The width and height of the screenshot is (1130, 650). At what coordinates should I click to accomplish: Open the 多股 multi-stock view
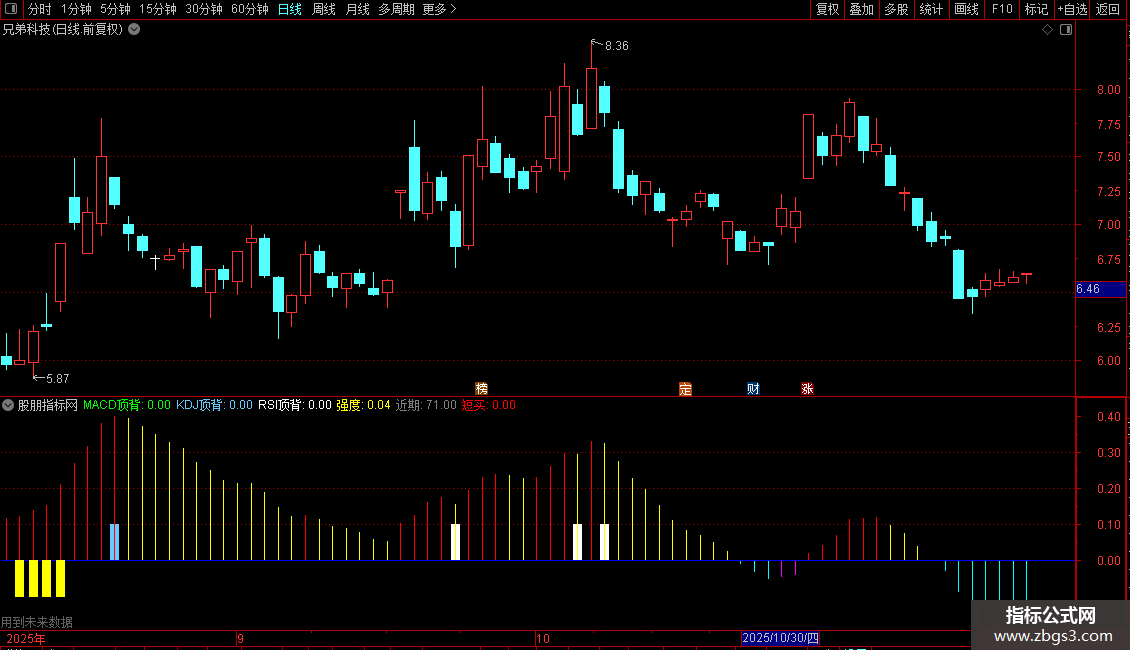click(896, 9)
